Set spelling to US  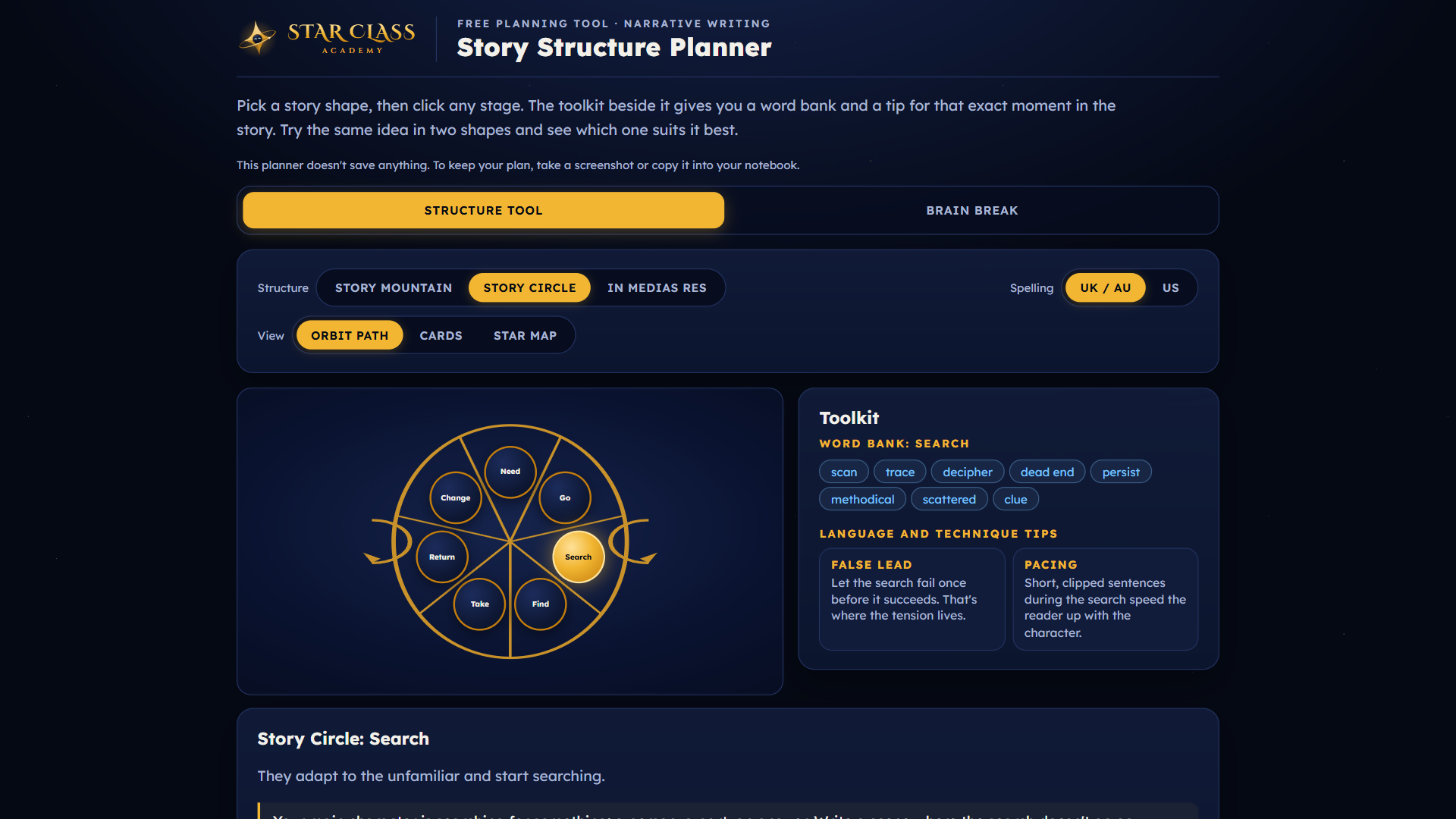pyautogui.click(x=1171, y=288)
